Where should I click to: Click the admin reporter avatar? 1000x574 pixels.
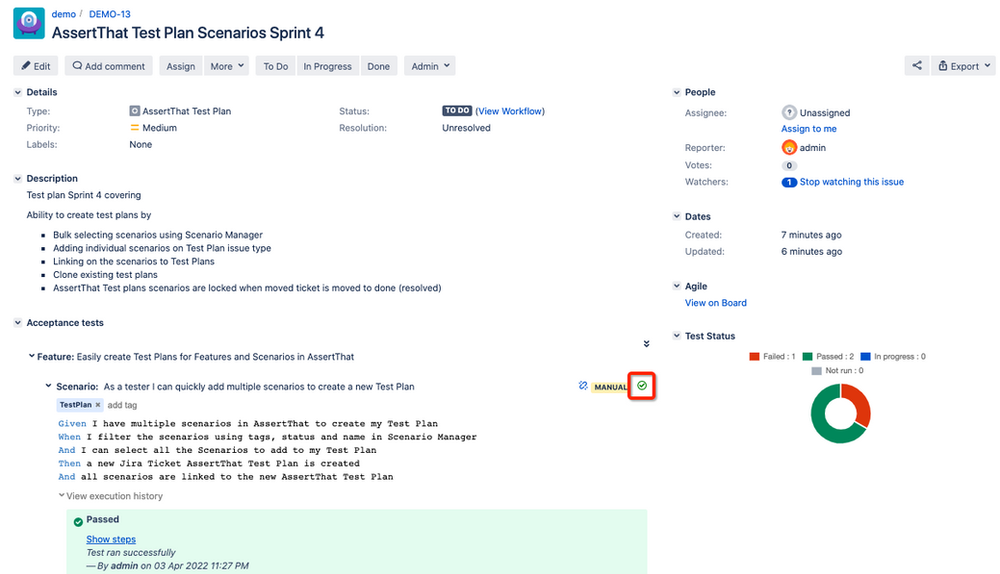[x=789, y=147]
